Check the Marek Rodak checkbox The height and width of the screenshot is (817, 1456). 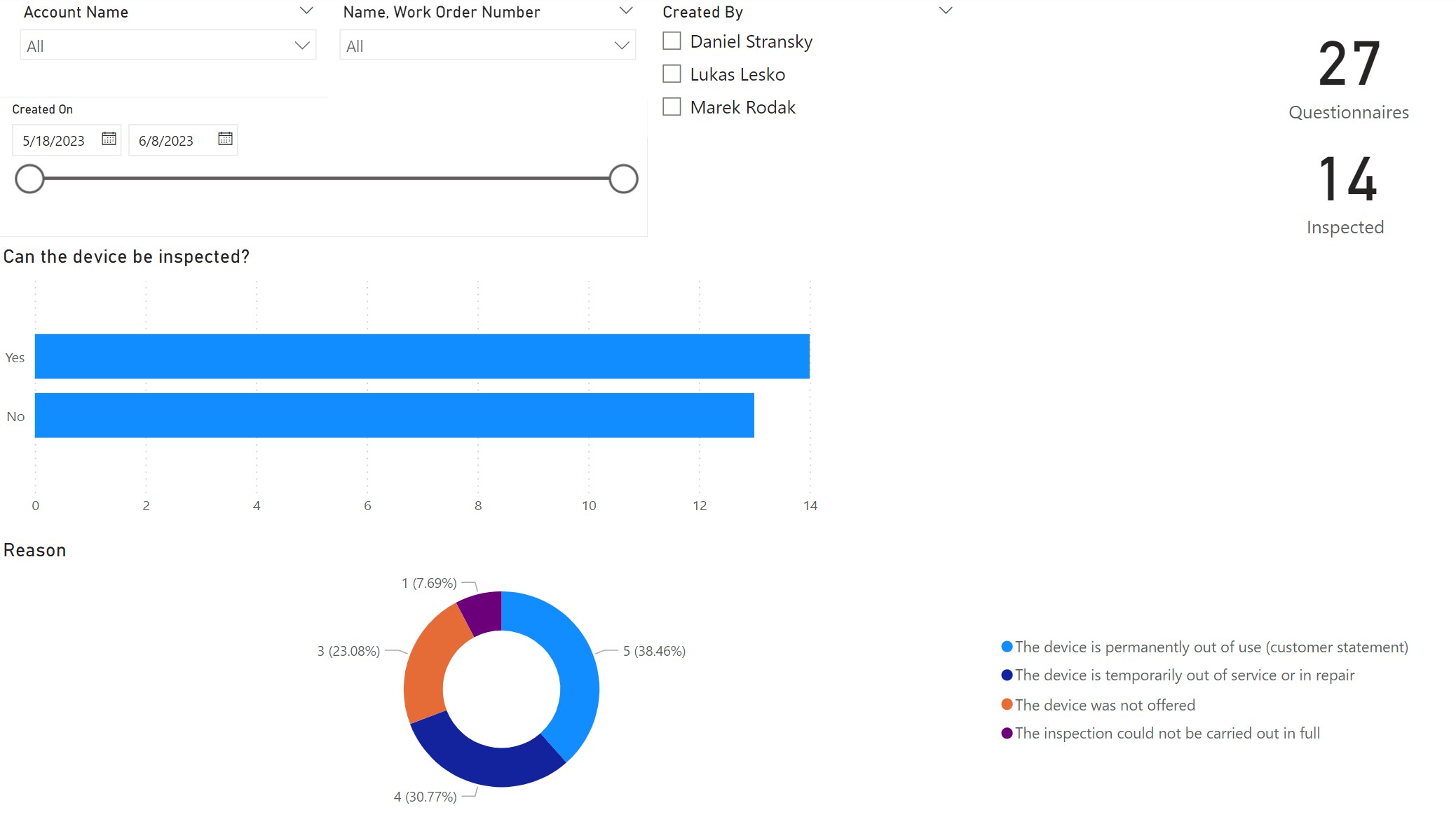(x=672, y=107)
